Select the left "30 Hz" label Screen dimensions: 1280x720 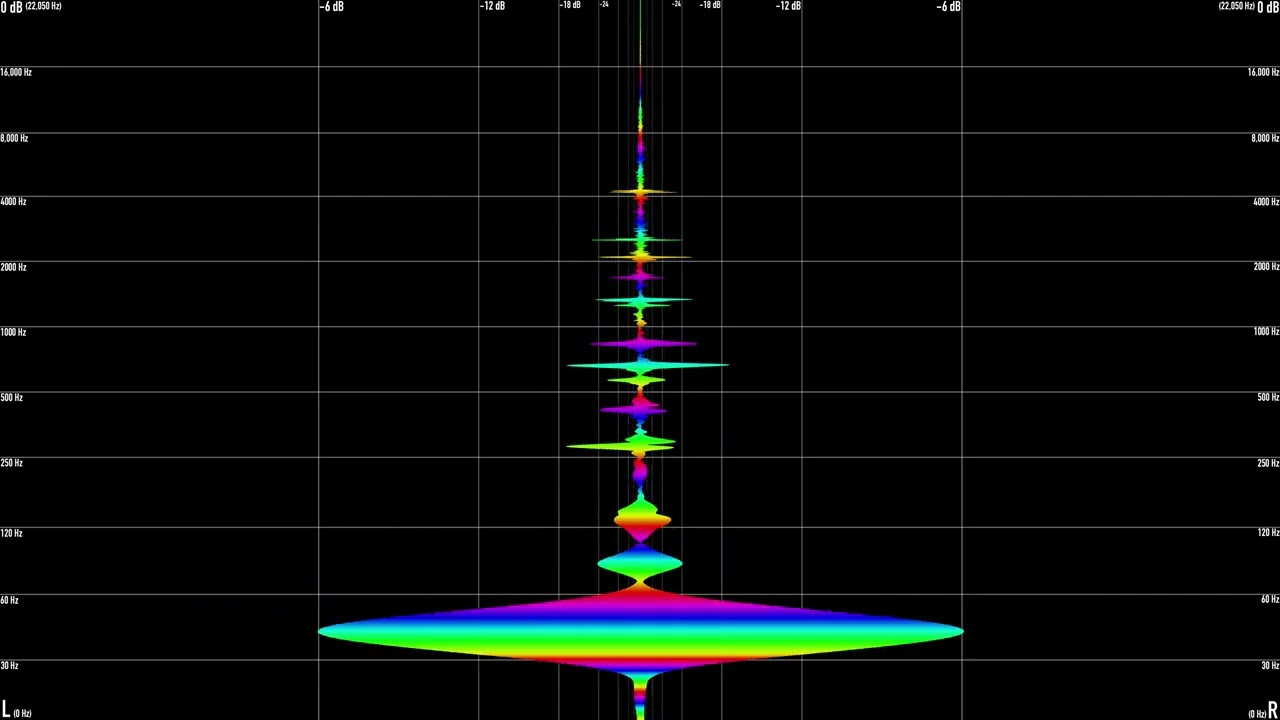tap(9, 666)
